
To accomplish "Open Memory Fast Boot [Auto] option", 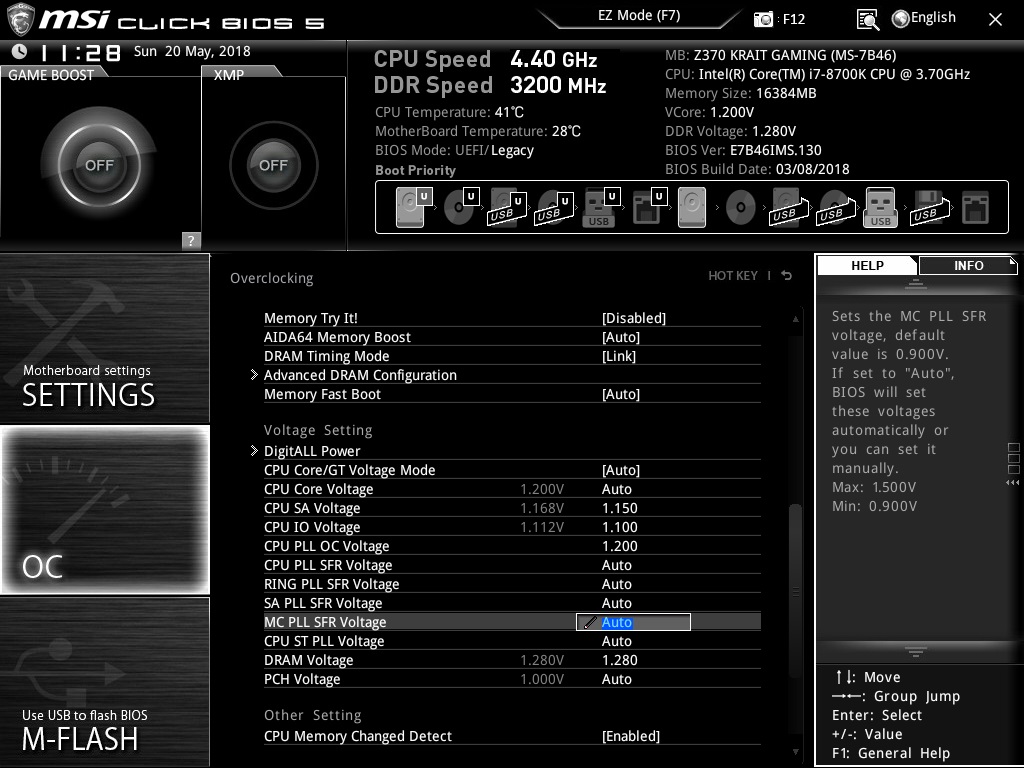I will click(620, 394).
